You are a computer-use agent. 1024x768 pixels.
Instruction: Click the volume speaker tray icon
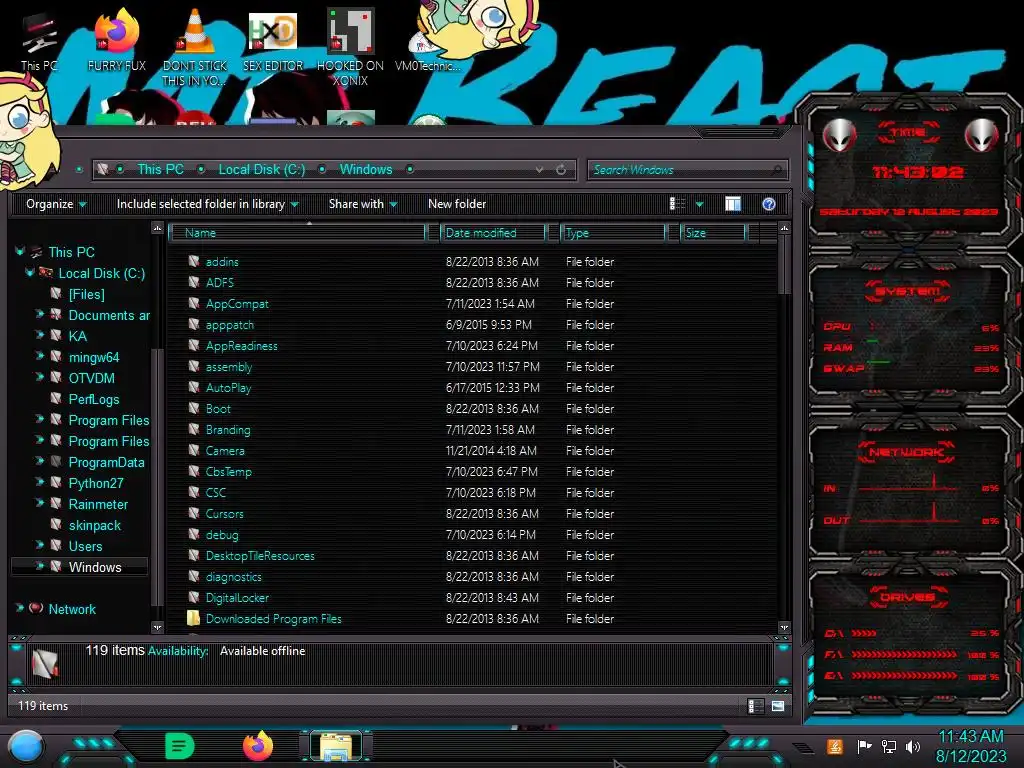point(913,746)
